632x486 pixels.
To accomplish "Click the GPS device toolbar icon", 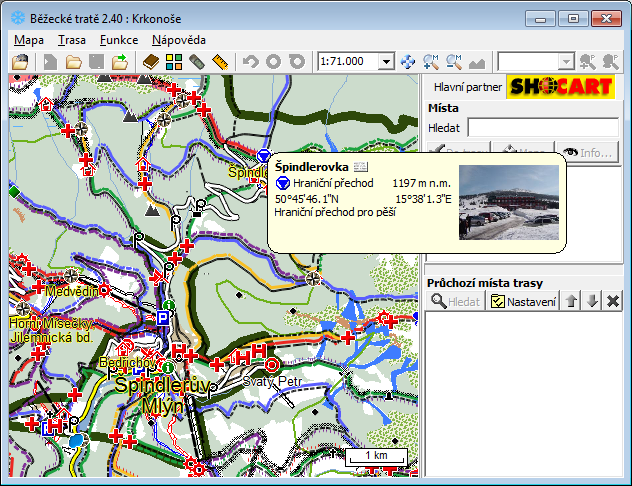I will point(197,62).
